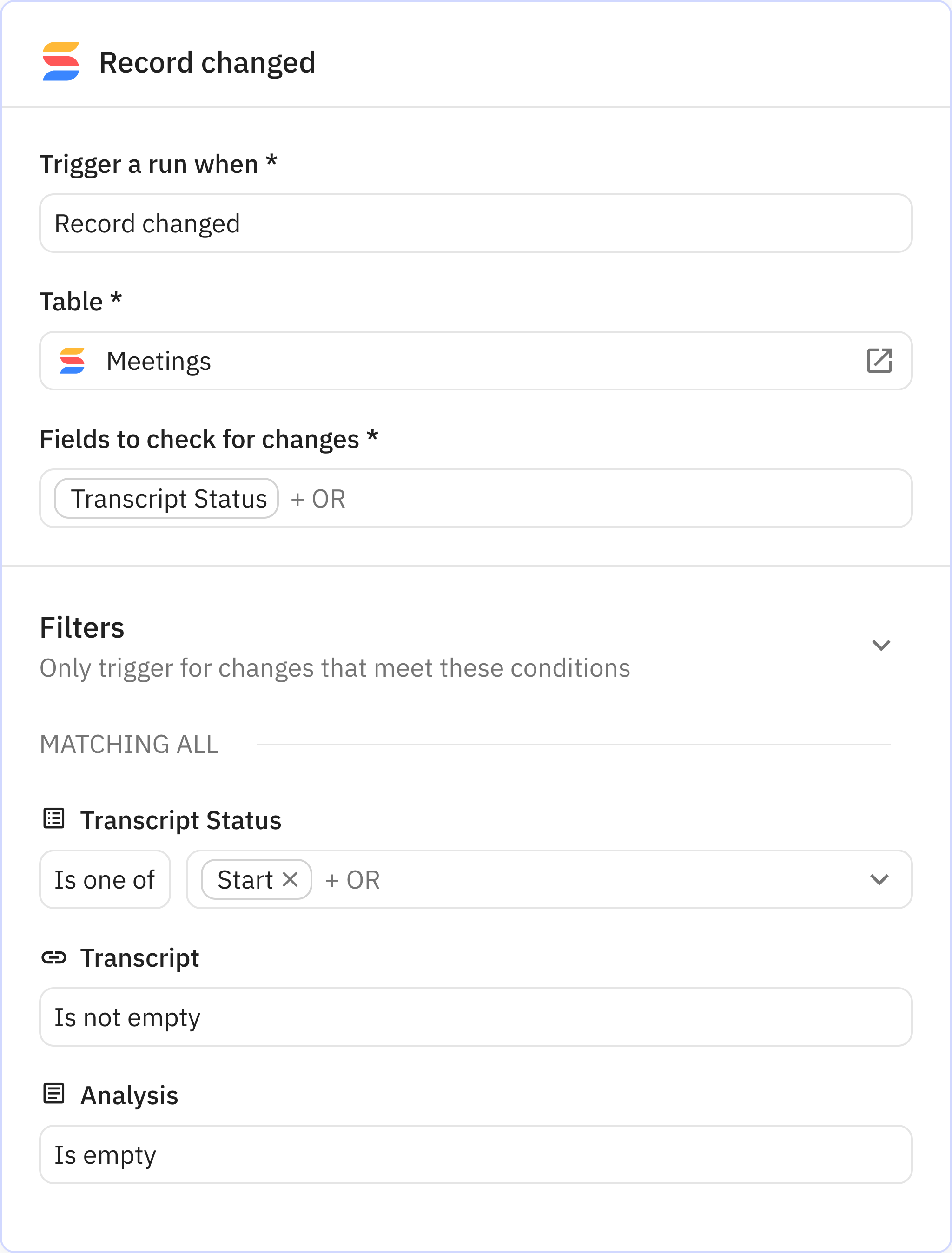The width and height of the screenshot is (952, 1253).
Task: Open the Record changed trigger type selector
Action: [476, 223]
